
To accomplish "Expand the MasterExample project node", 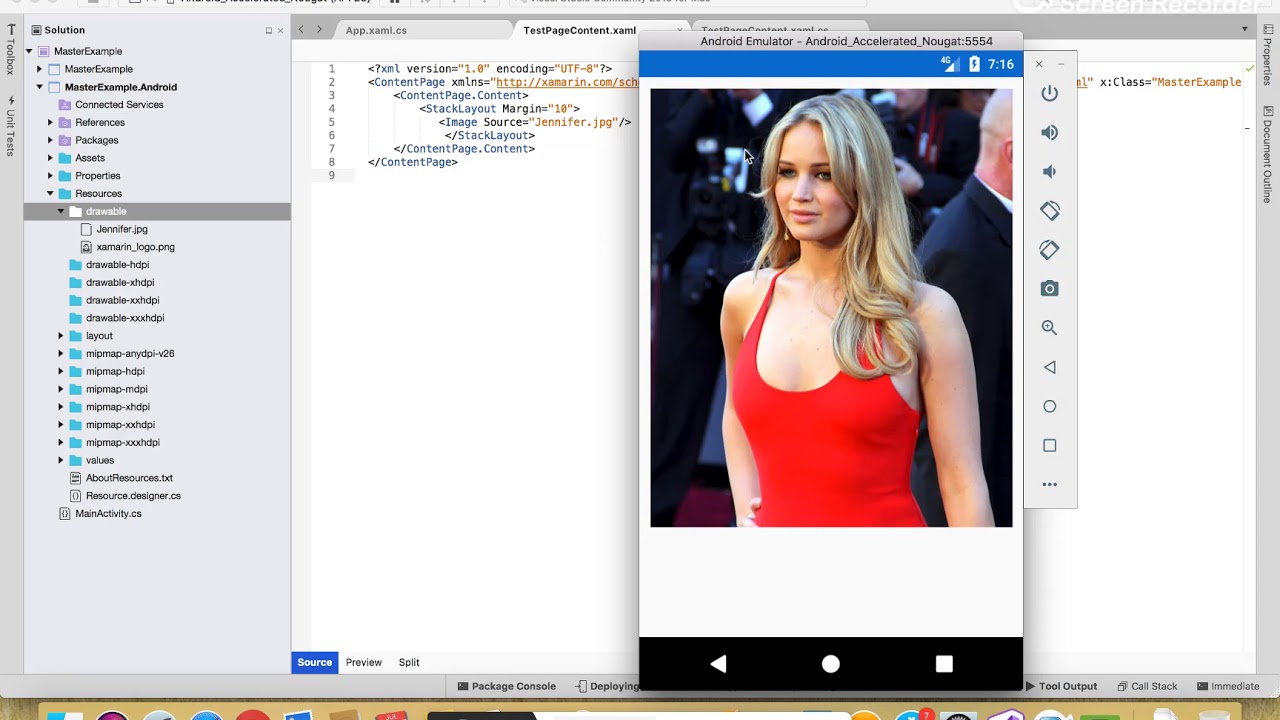I will (39, 69).
